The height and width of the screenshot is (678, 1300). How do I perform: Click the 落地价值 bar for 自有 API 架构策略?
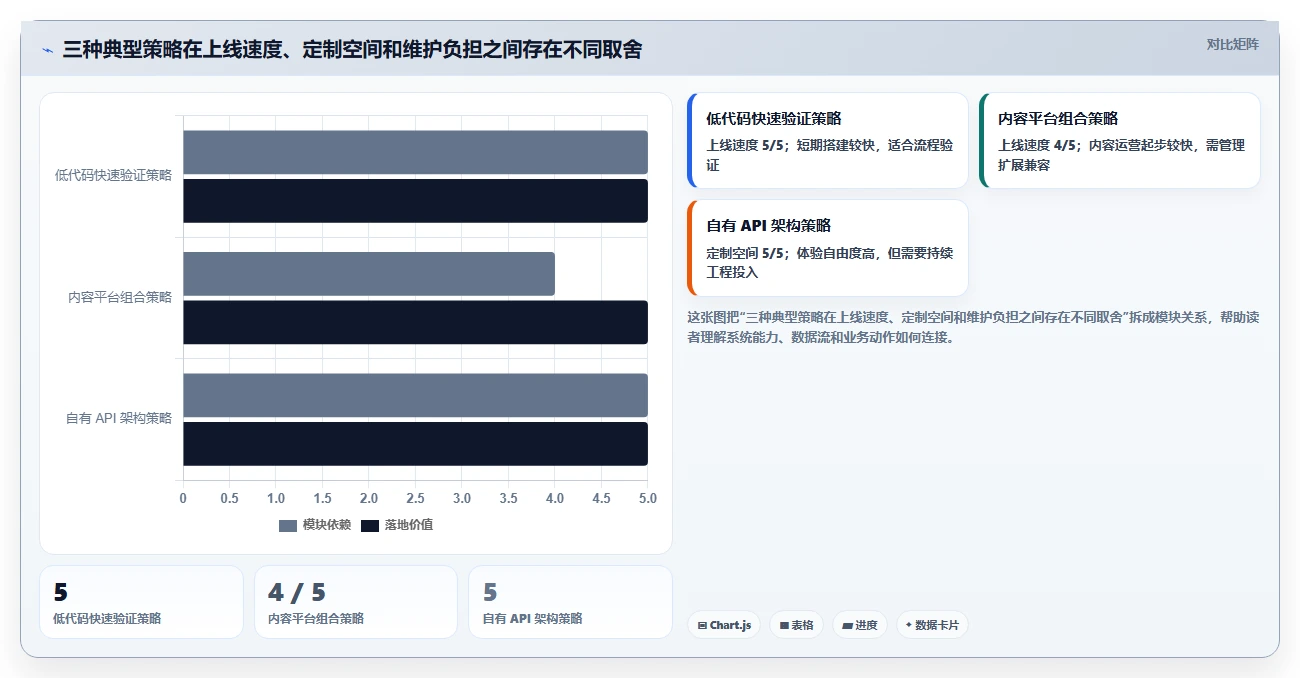(415, 444)
